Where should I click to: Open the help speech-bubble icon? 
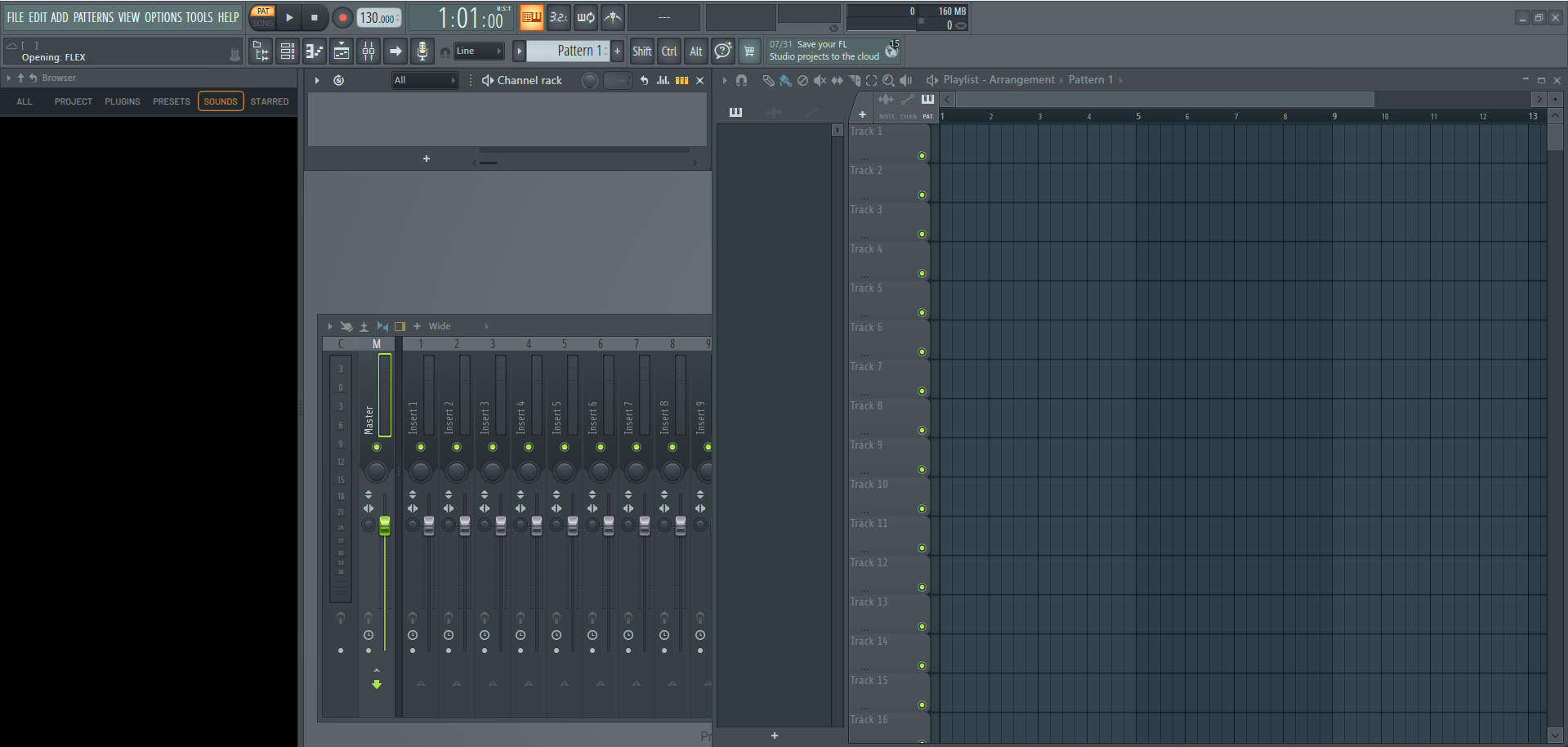coord(722,51)
